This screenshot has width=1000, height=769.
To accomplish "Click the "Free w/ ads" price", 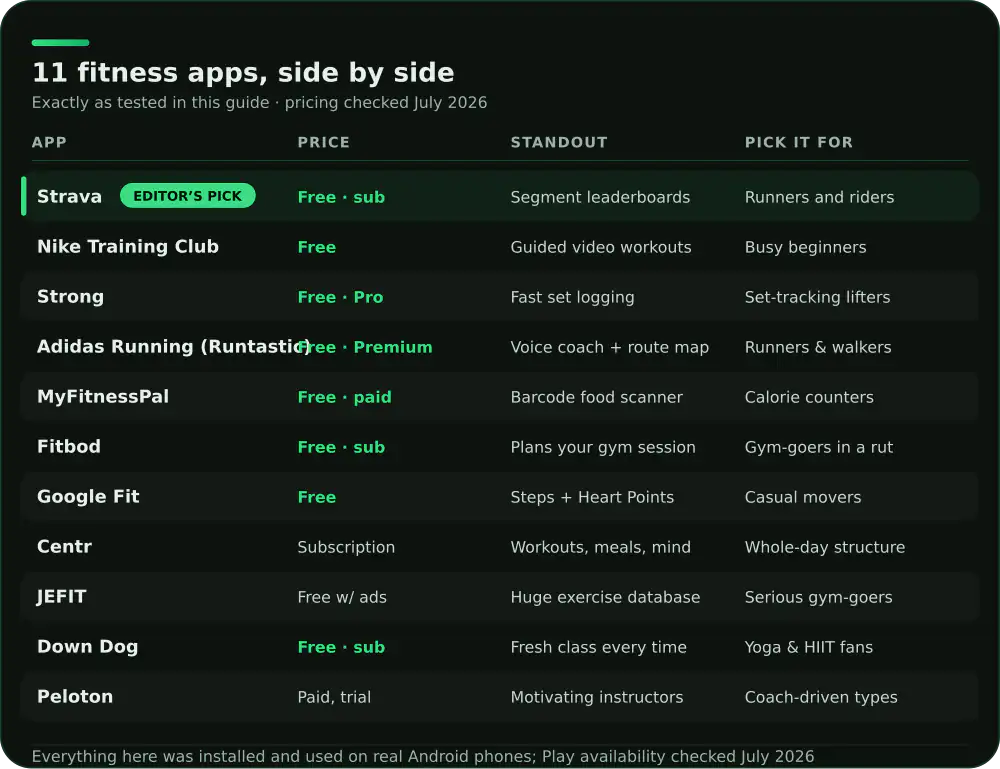I will pos(342,597).
